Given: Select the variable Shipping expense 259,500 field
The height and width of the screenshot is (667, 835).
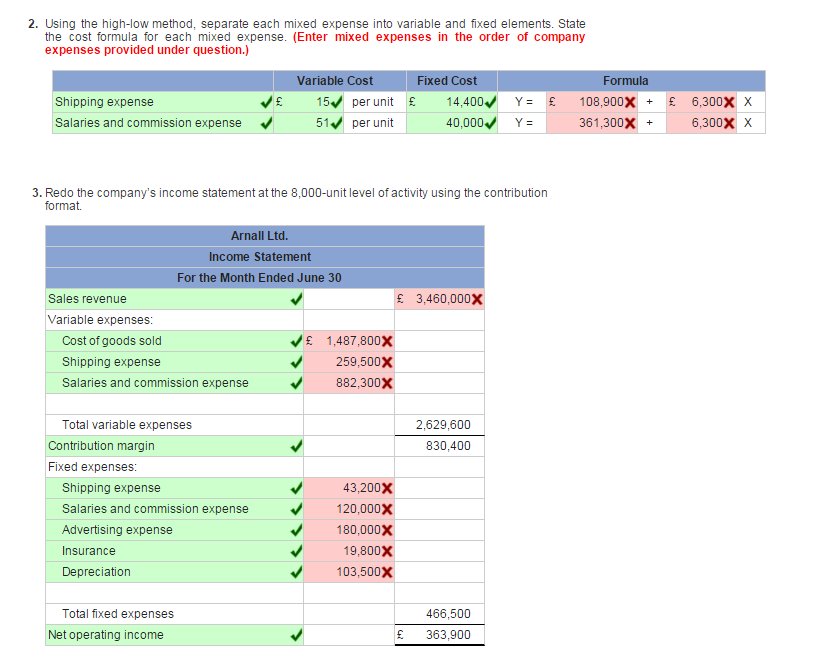Looking at the screenshot, I should (x=349, y=362).
